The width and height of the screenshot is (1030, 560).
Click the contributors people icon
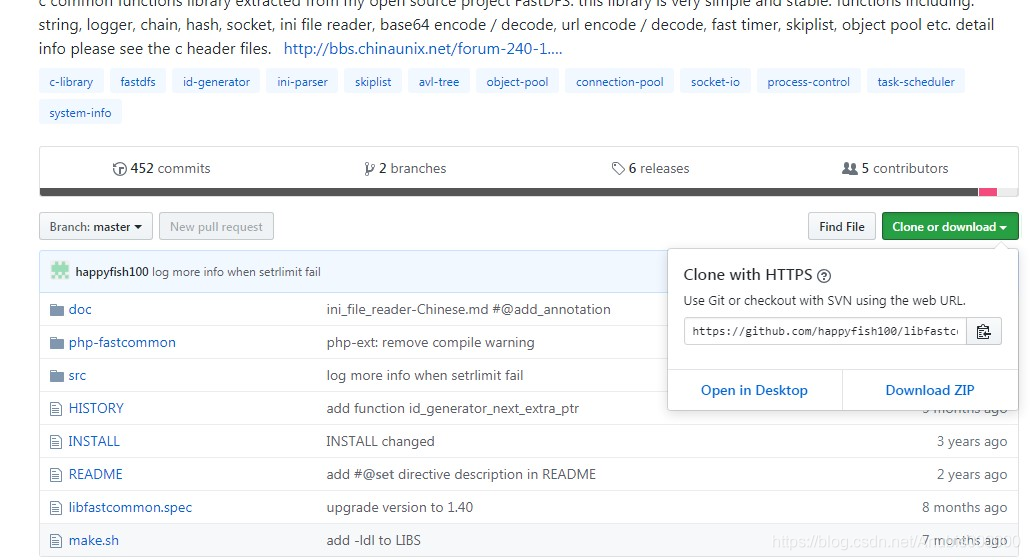point(849,169)
